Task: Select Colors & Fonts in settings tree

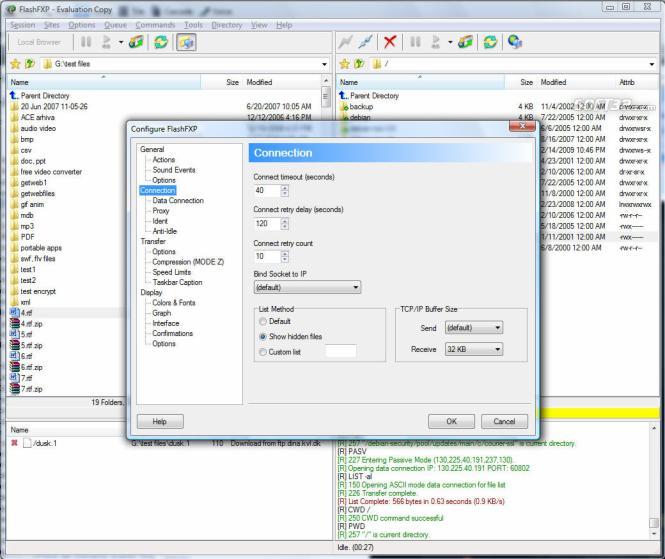Action: coord(174,303)
